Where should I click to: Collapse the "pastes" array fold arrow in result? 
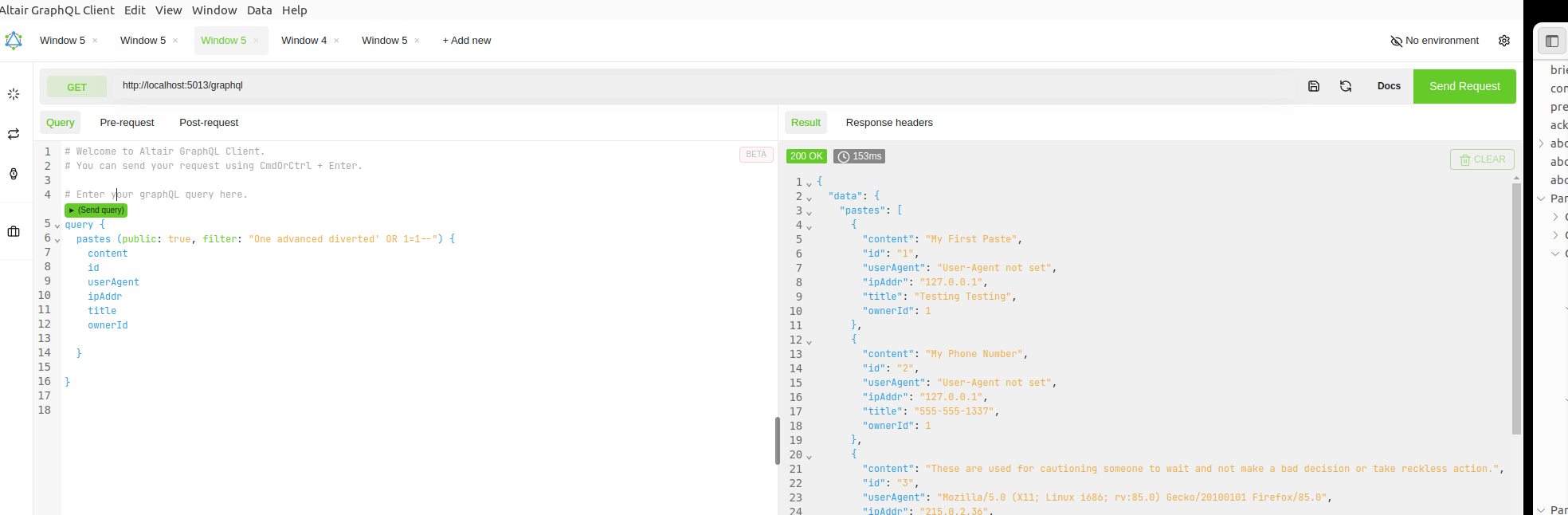(x=809, y=213)
